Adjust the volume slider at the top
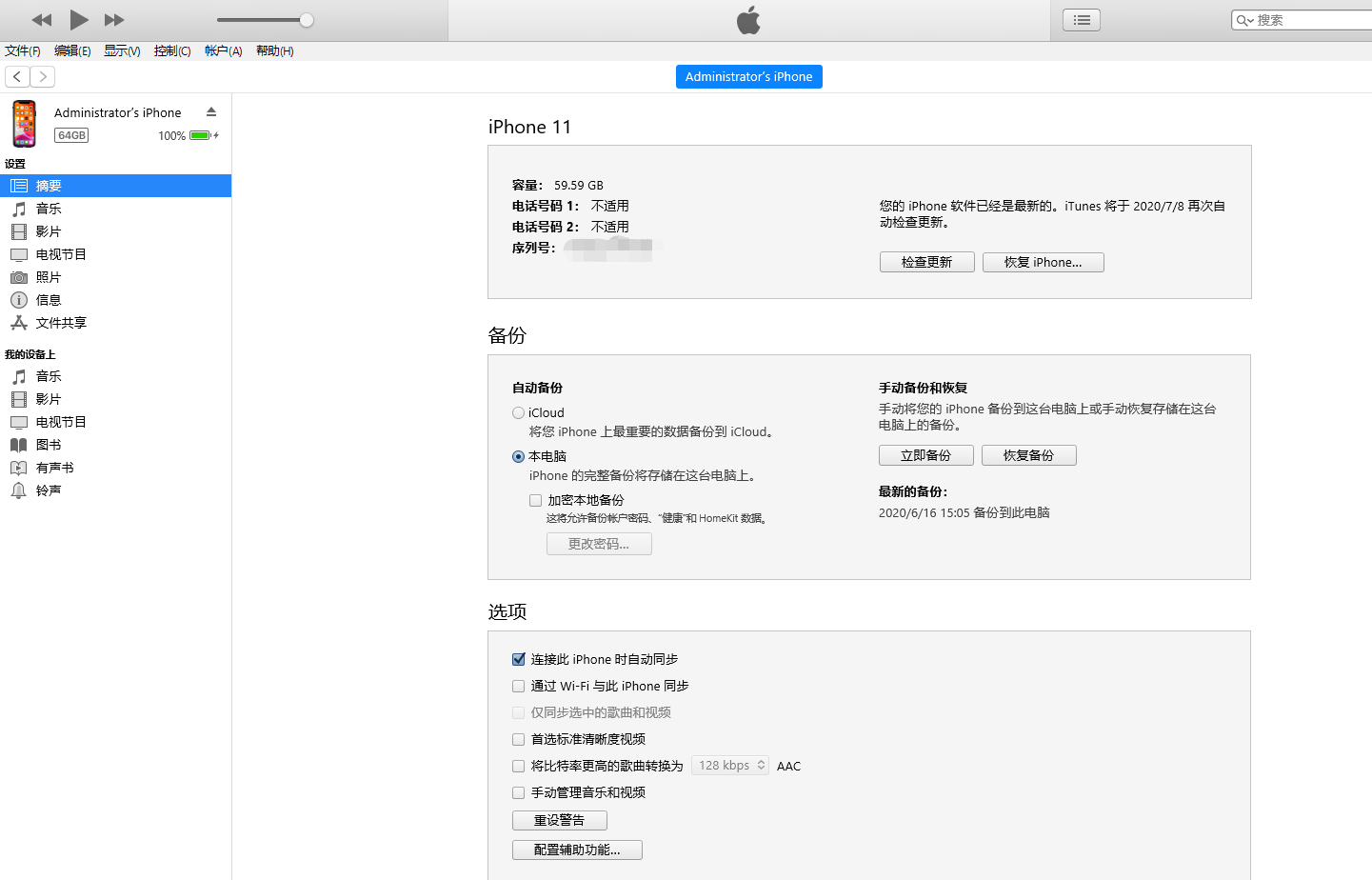The height and width of the screenshot is (880, 1372). click(306, 18)
